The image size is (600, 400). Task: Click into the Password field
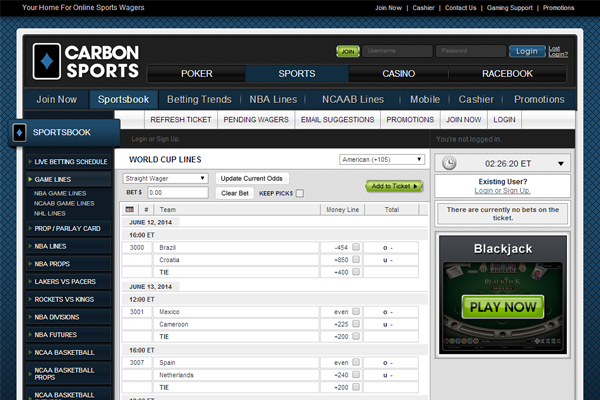(x=471, y=51)
